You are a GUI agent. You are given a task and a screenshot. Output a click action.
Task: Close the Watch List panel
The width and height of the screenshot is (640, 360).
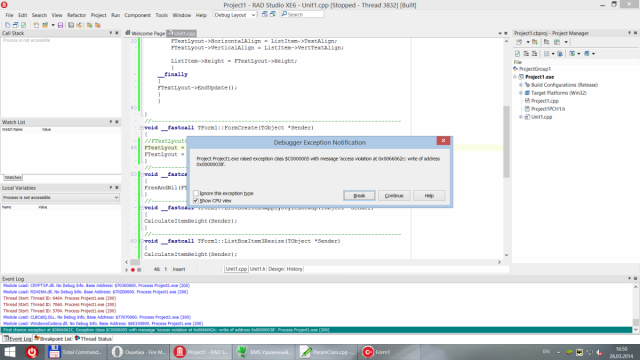[117, 122]
